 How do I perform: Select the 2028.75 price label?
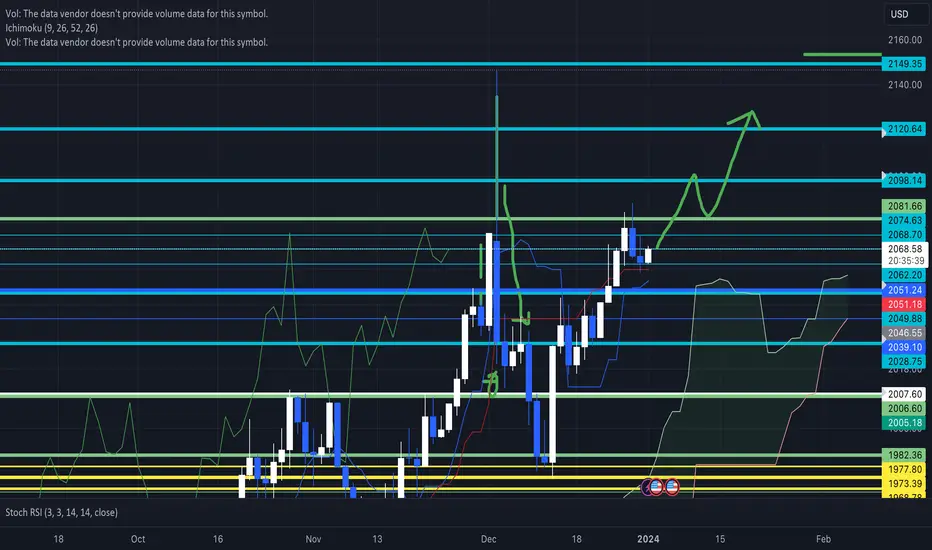(903, 362)
